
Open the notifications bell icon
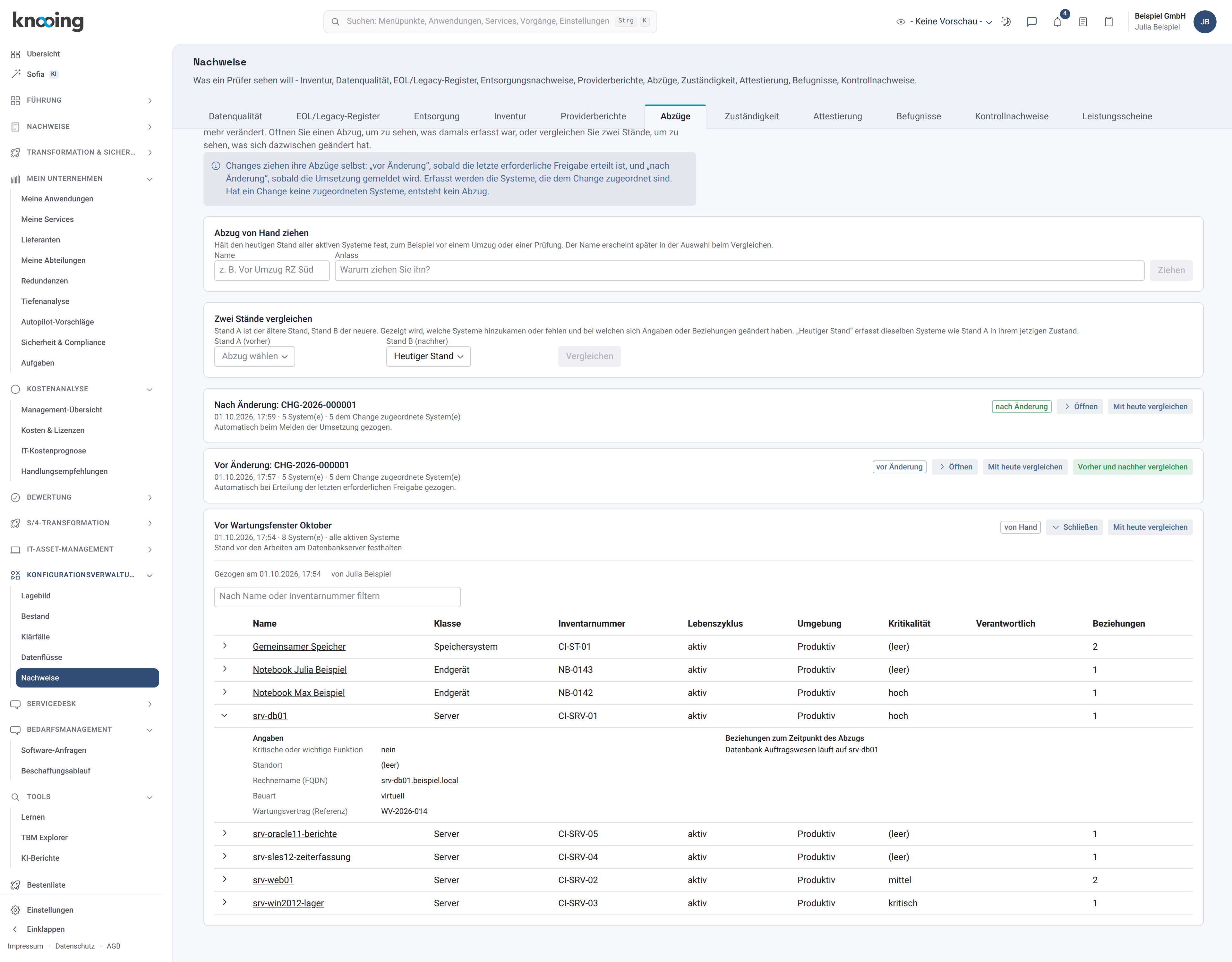(1057, 21)
